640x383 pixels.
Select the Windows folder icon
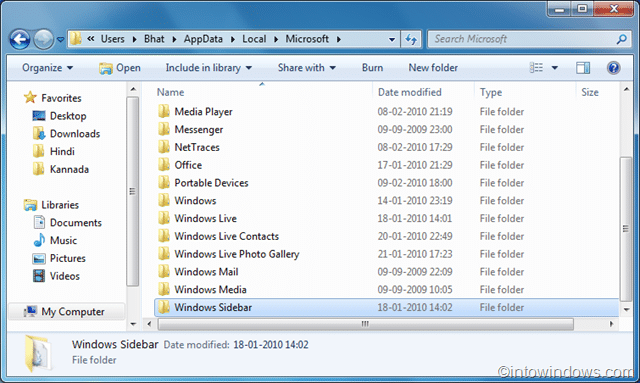164,200
